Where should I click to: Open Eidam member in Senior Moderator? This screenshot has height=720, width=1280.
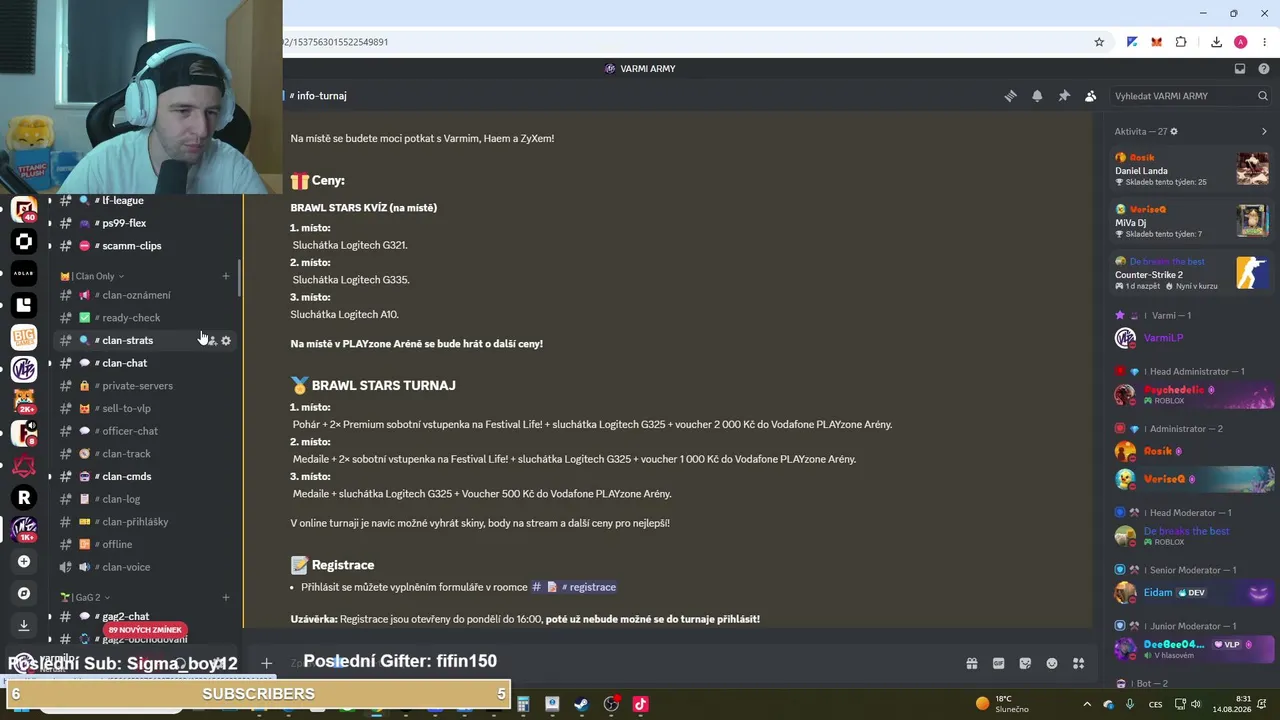[1191, 593]
